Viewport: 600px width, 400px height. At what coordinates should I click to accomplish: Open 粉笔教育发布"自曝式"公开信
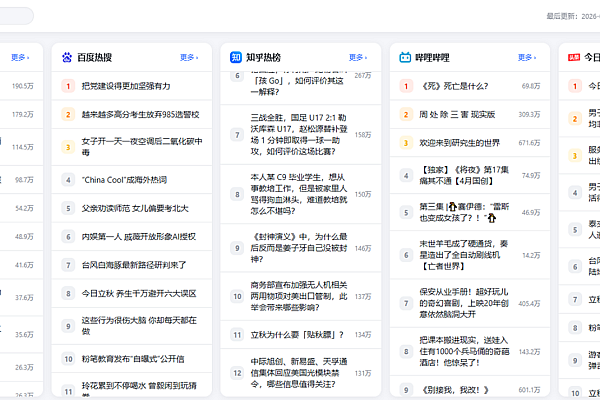[x=133, y=359]
